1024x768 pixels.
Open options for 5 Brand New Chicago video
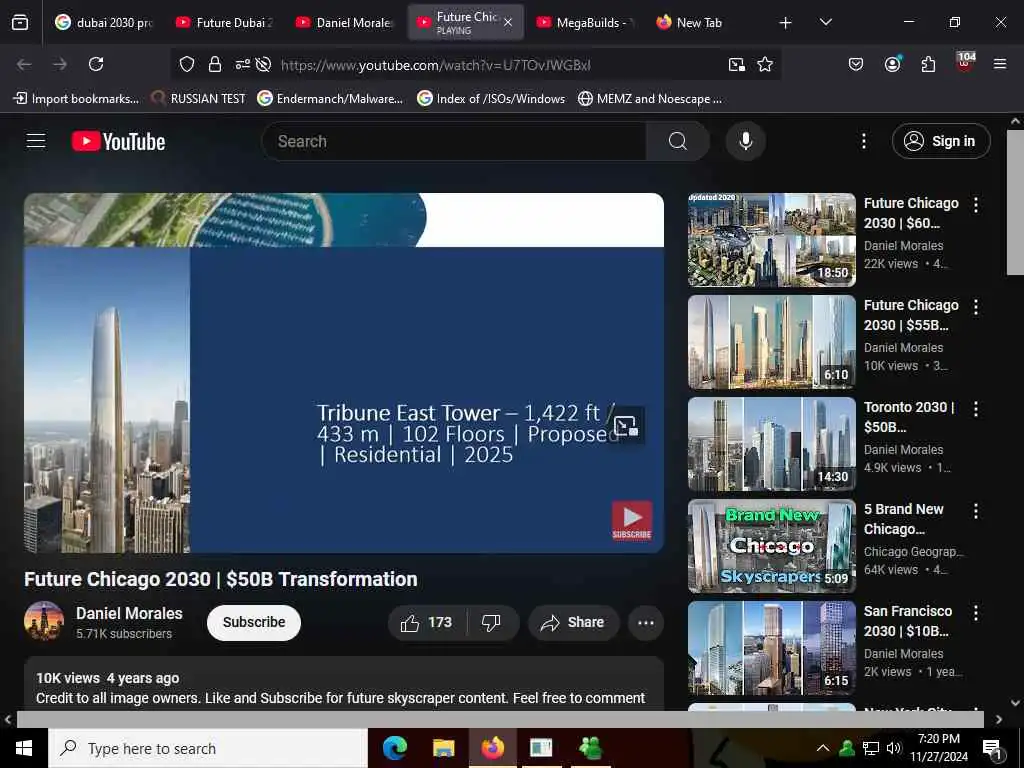pos(976,511)
